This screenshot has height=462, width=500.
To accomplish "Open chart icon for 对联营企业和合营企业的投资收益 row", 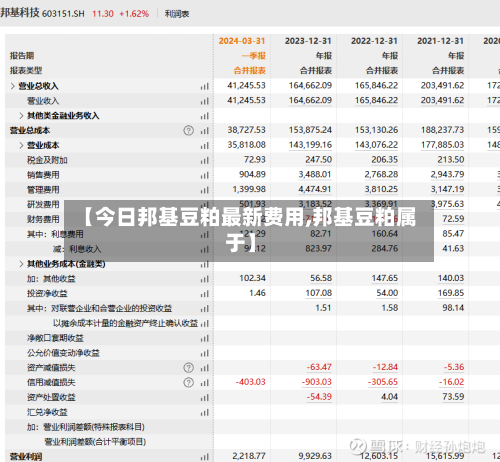I will tap(205, 309).
